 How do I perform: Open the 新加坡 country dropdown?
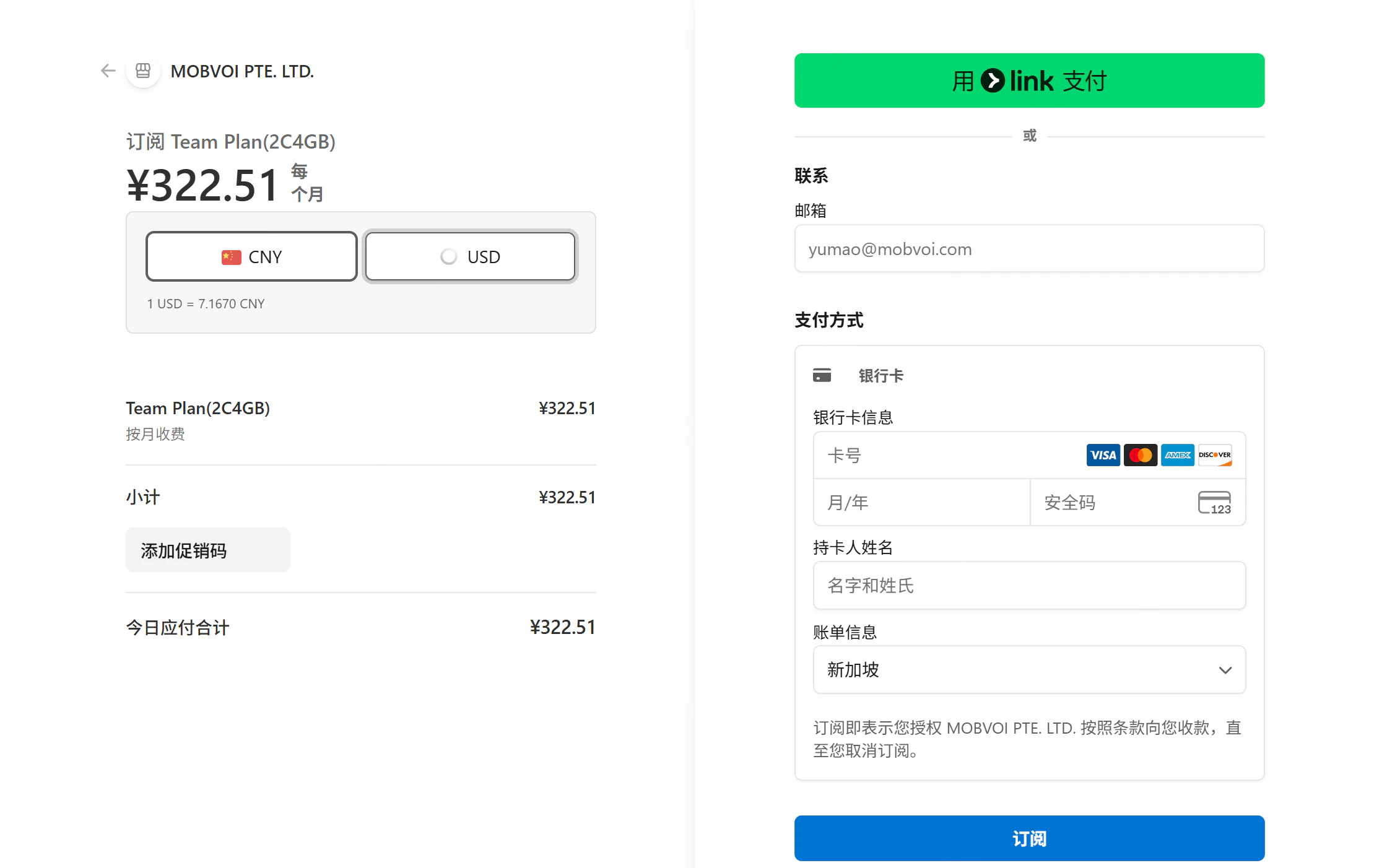(1029, 670)
